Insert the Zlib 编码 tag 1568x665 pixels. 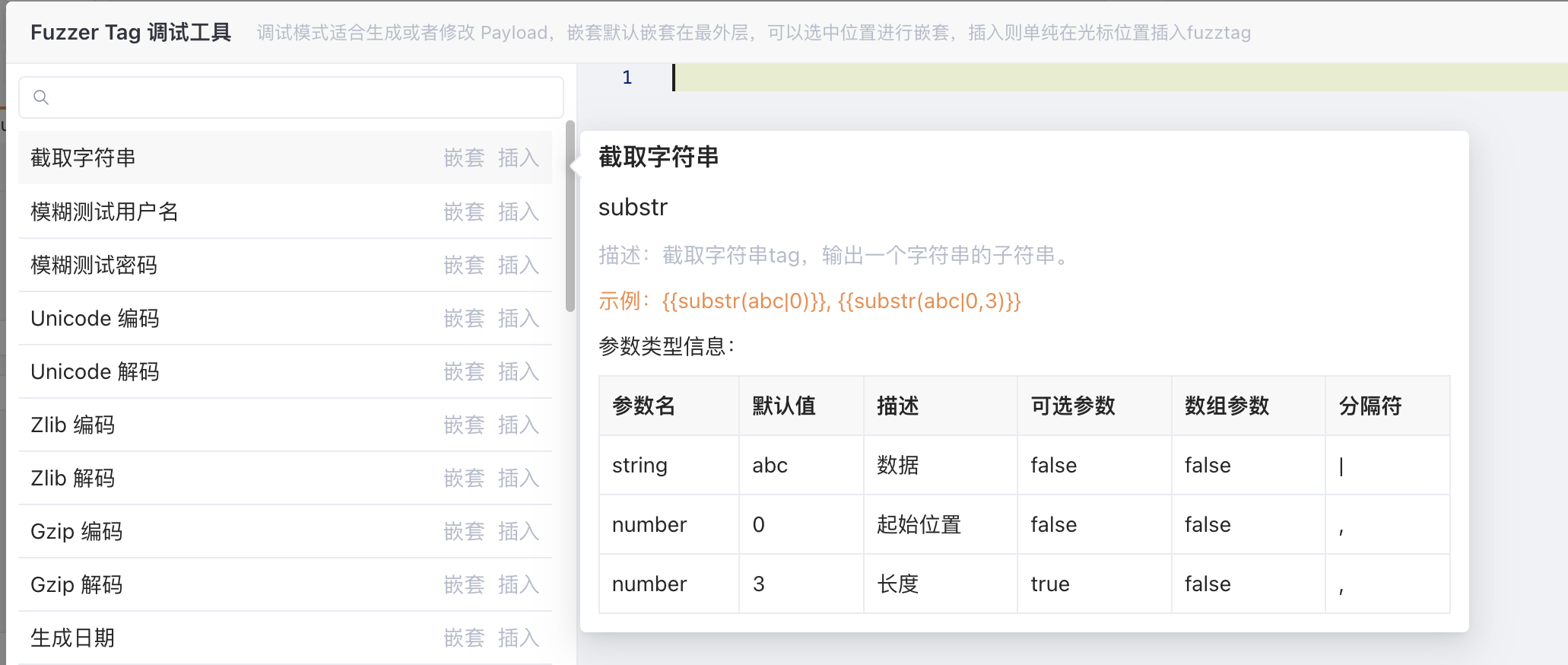[518, 425]
